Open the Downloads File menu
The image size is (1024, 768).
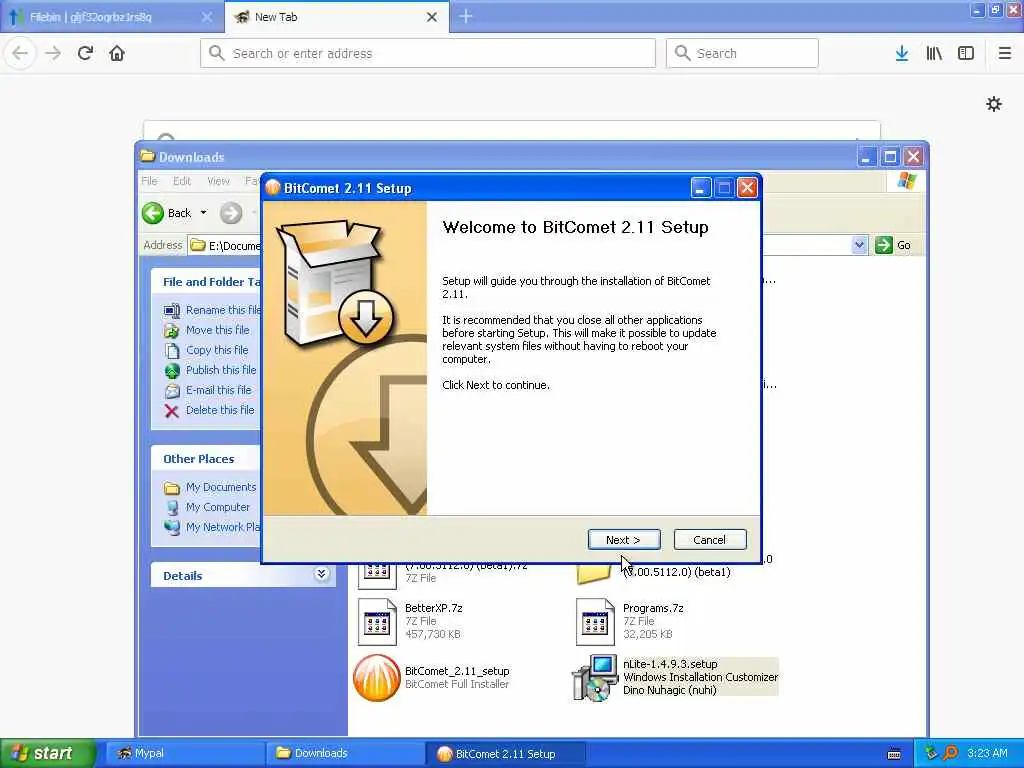tap(150, 181)
